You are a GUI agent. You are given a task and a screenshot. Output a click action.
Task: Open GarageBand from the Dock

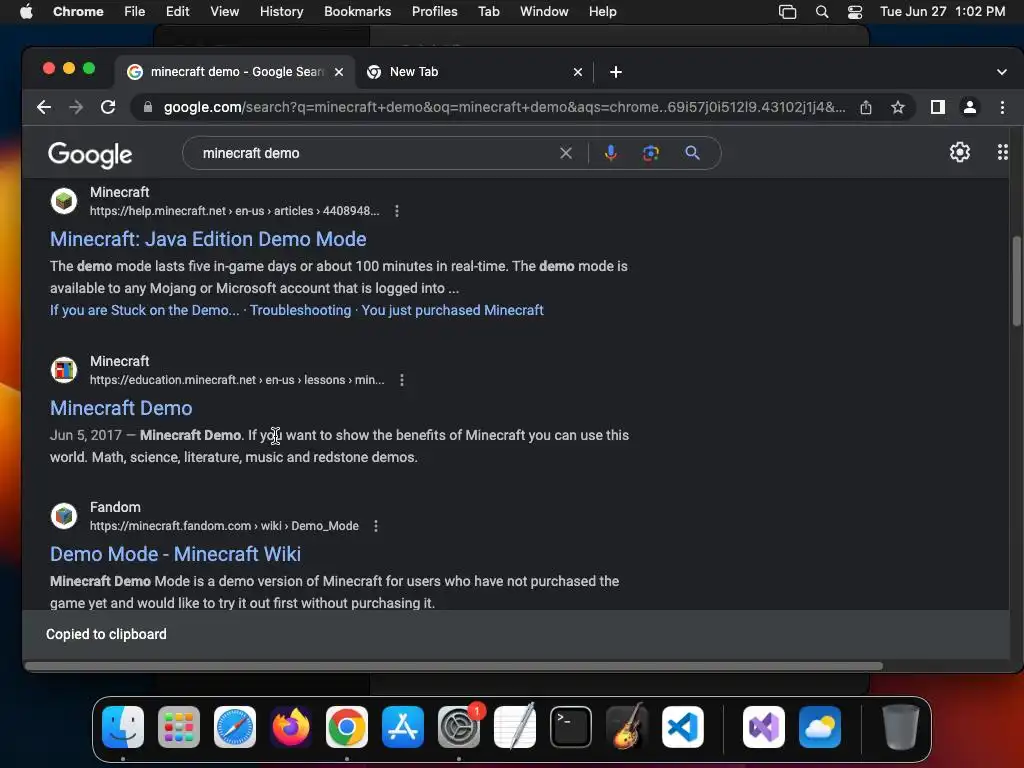627,727
